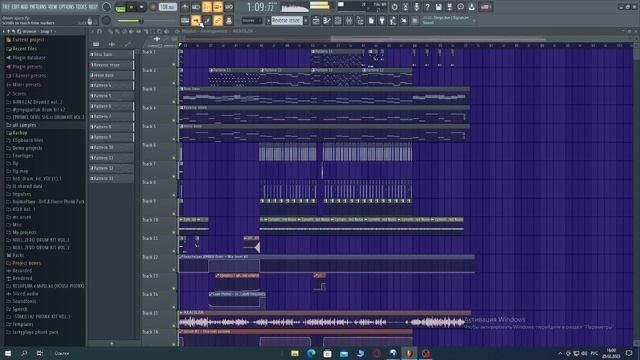Select Pattern 4 in the picker

click(x=111, y=85)
